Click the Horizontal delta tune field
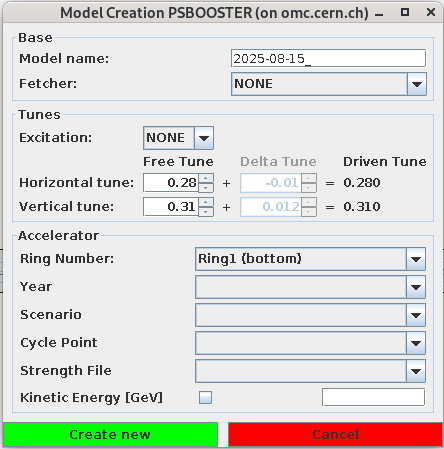444x449 pixels. pyautogui.click(x=271, y=183)
